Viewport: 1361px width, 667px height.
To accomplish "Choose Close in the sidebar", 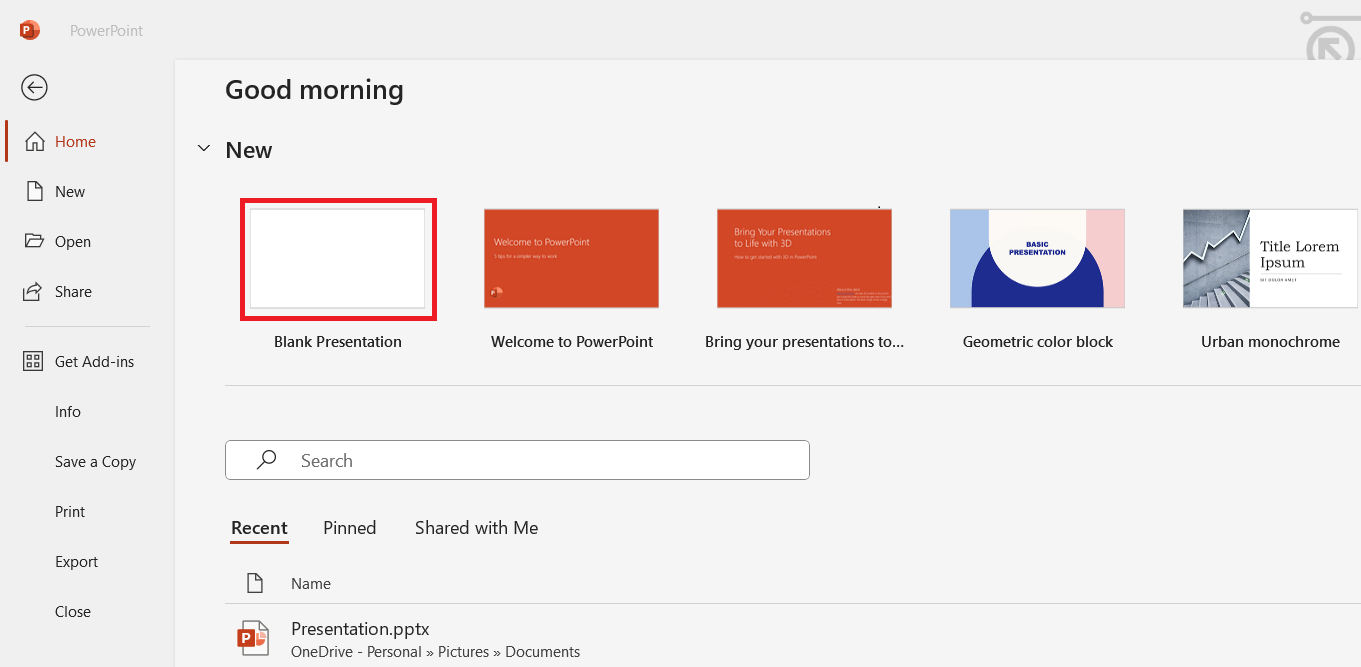I will click(73, 612).
